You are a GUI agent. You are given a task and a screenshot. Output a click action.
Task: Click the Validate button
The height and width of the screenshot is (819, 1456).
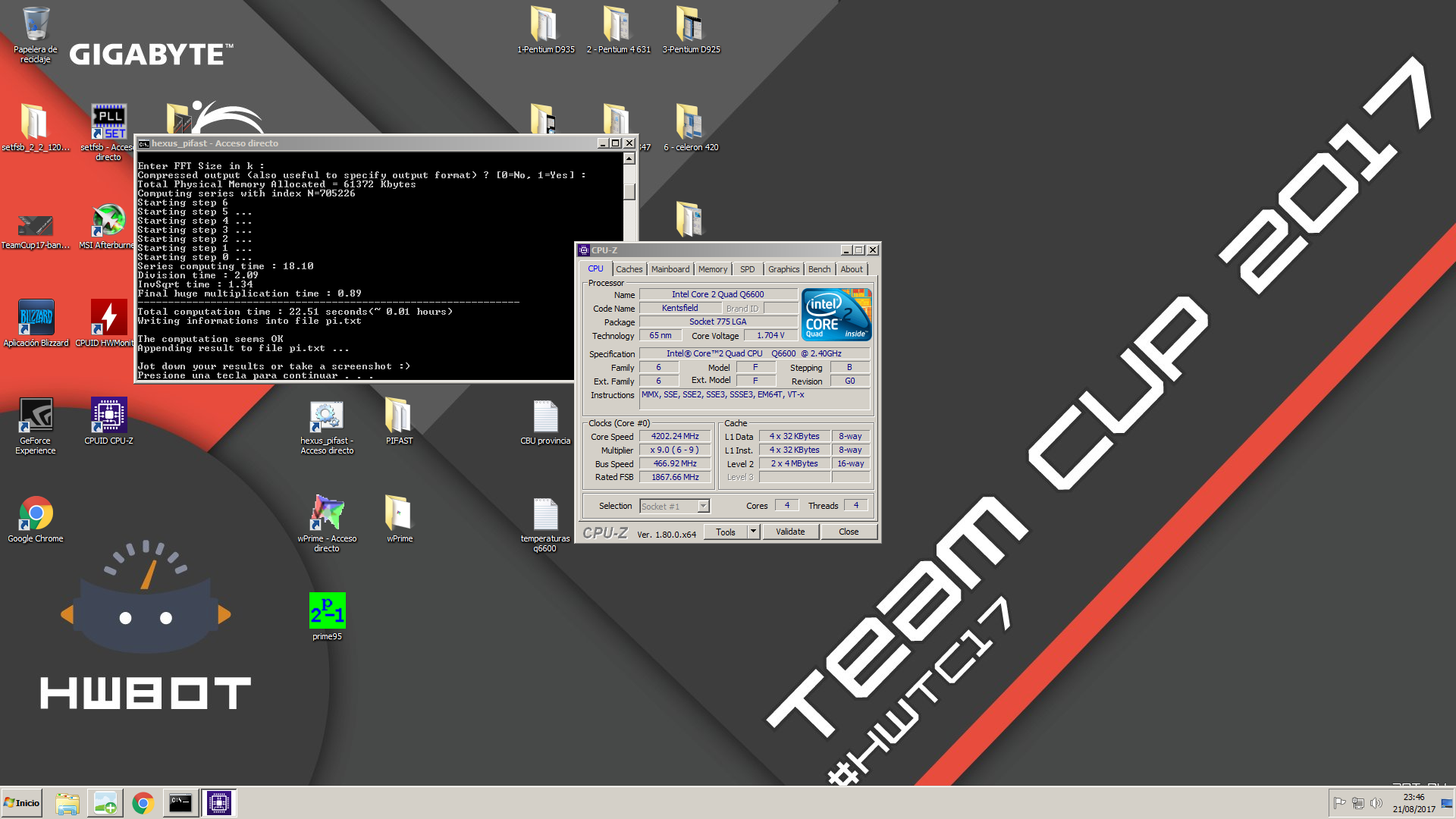pos(790,532)
